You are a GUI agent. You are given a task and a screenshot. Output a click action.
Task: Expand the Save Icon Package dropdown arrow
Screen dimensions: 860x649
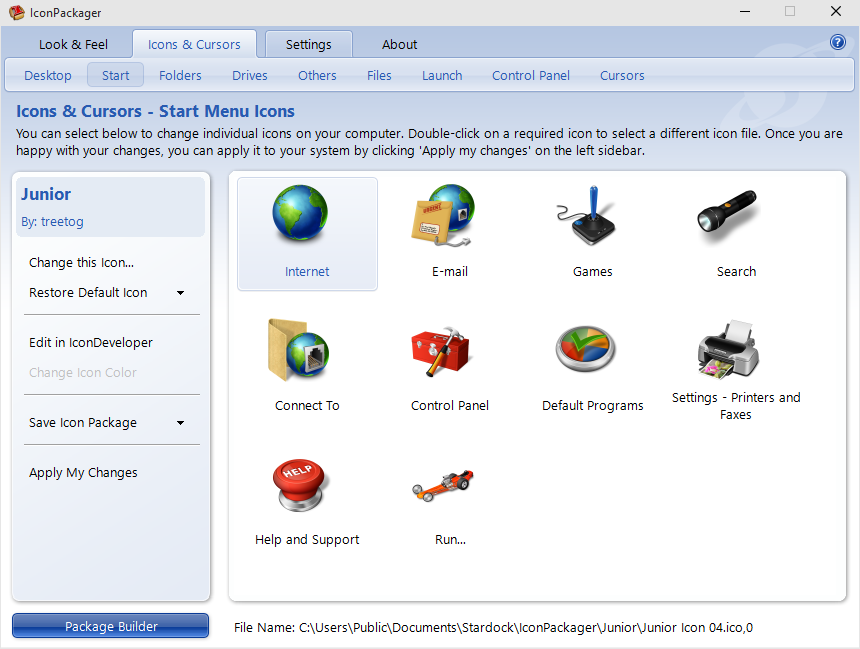click(180, 423)
